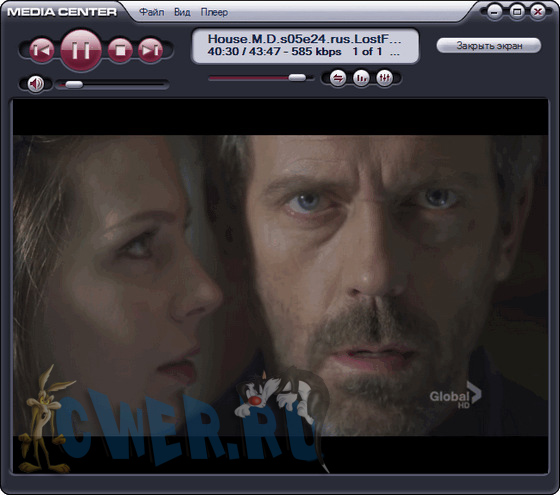This screenshot has height=495, width=560.
Task: Stop playback with the square button
Action: [120, 50]
